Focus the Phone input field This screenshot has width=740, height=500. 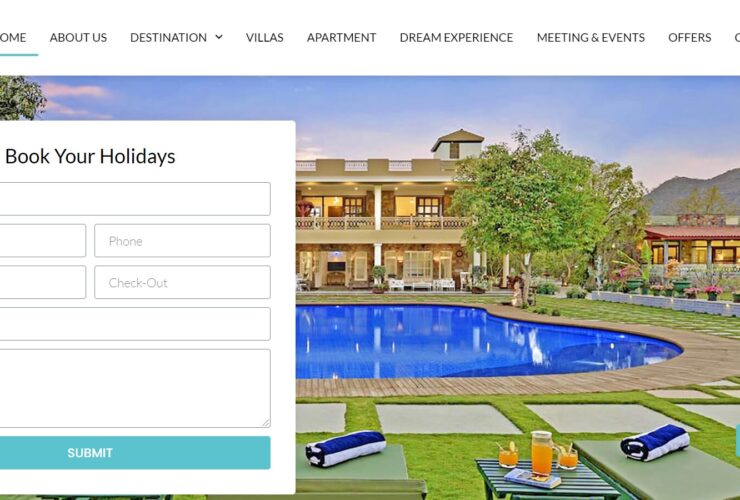point(182,241)
